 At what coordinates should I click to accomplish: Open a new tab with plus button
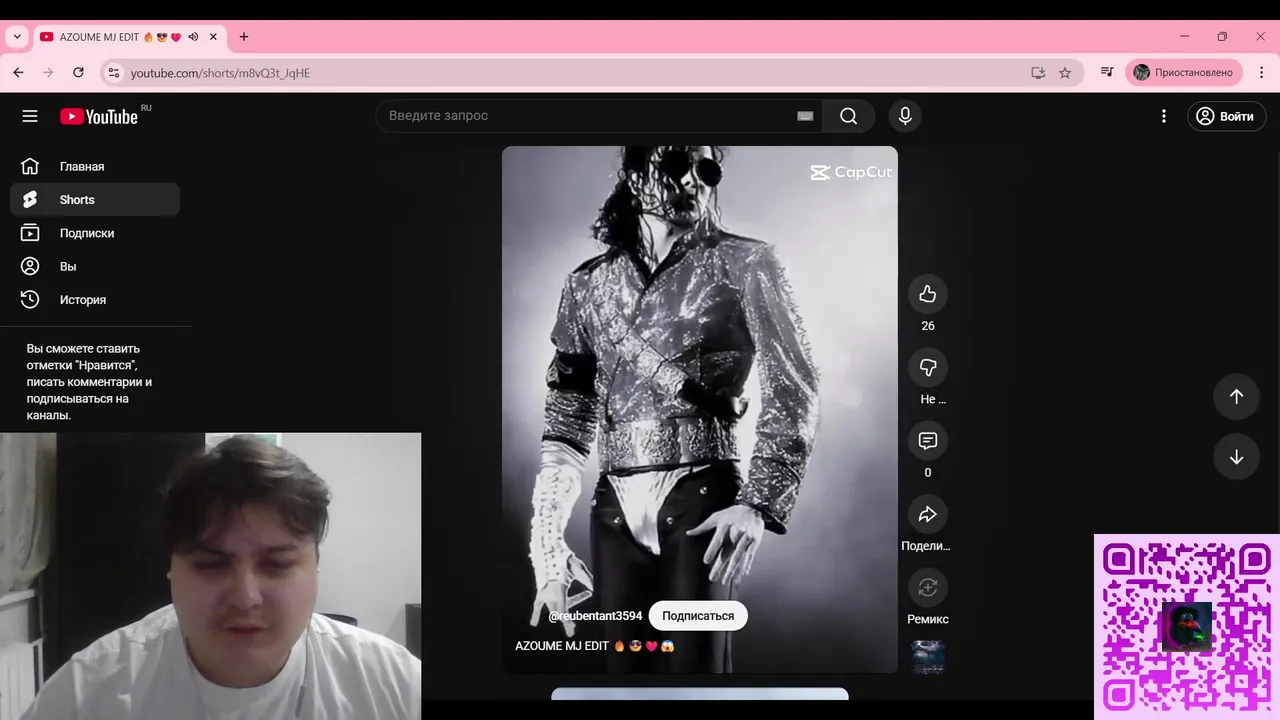243,37
